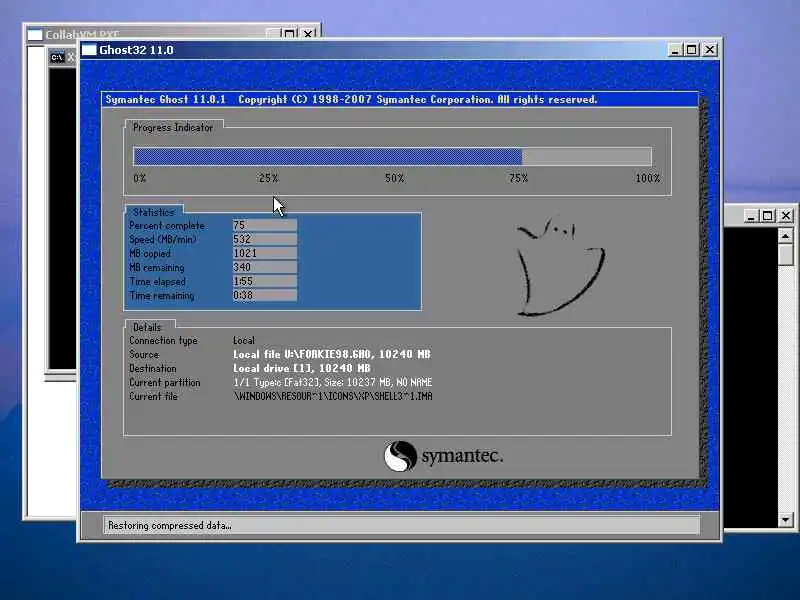Click the Symantec yin-yang logo
Image resolution: width=800 pixels, height=600 pixels.
[x=400, y=456]
